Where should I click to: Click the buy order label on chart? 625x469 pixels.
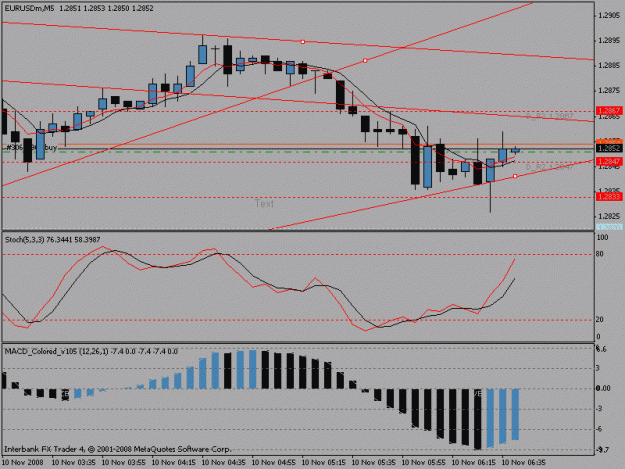[x=31, y=148]
